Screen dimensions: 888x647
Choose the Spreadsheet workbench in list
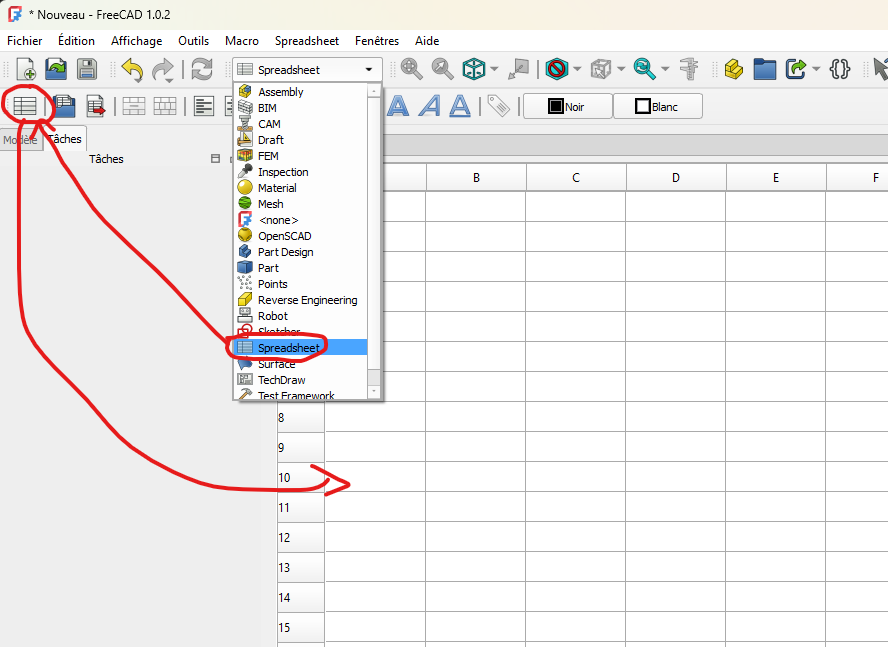(x=301, y=347)
